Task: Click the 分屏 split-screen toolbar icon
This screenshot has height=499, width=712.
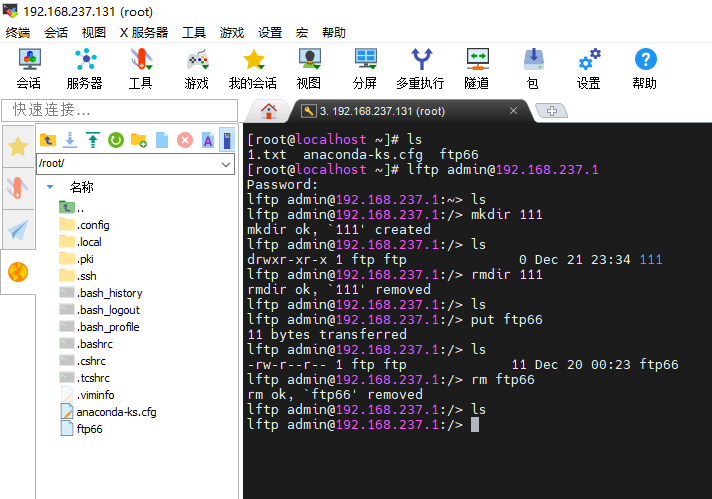Action: point(365,68)
